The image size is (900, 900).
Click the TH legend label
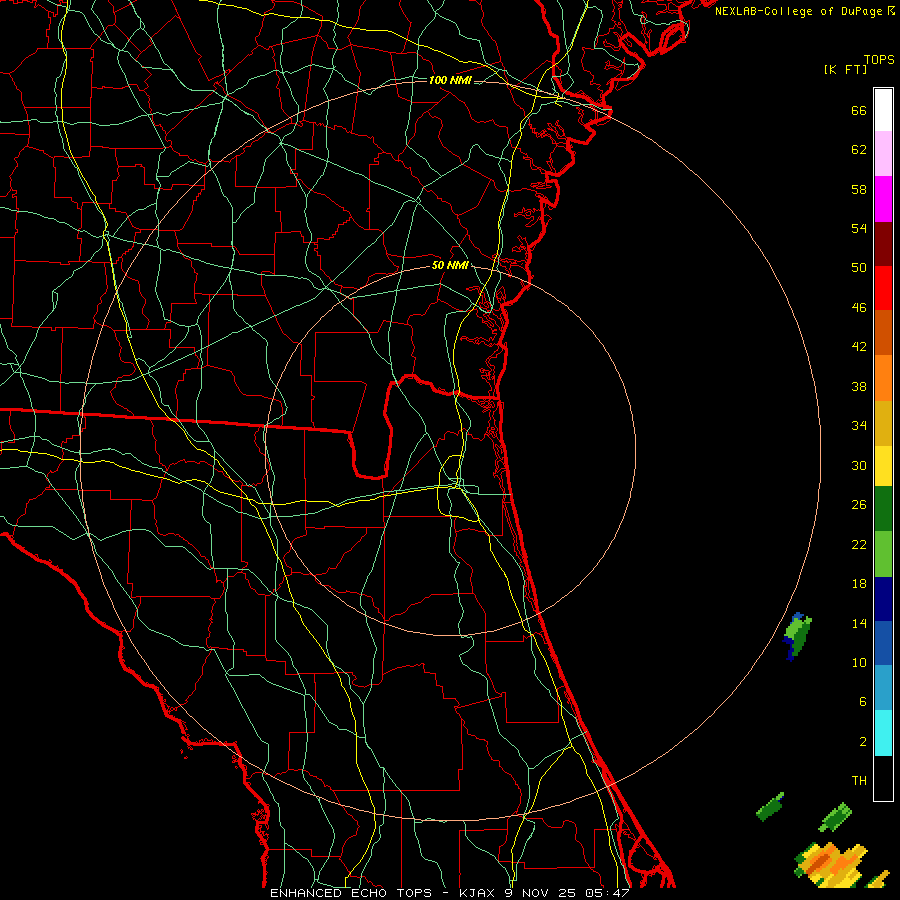point(859,780)
